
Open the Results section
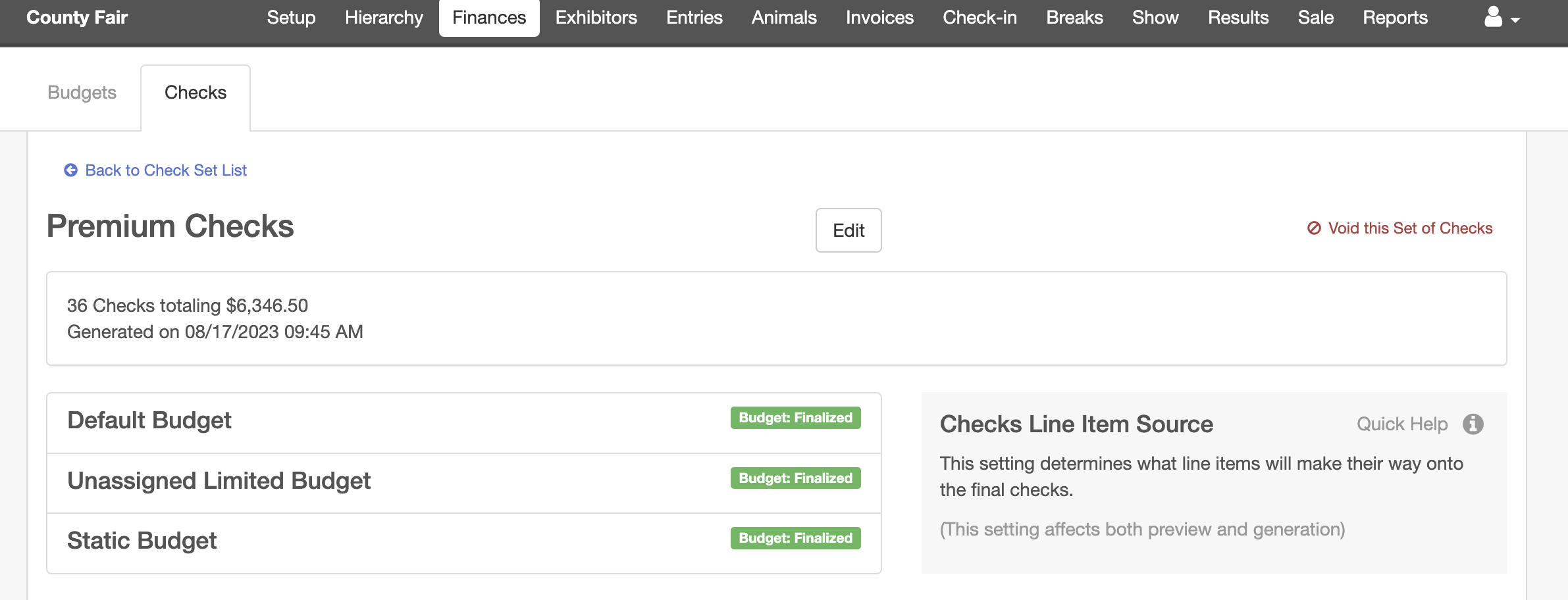point(1238,18)
